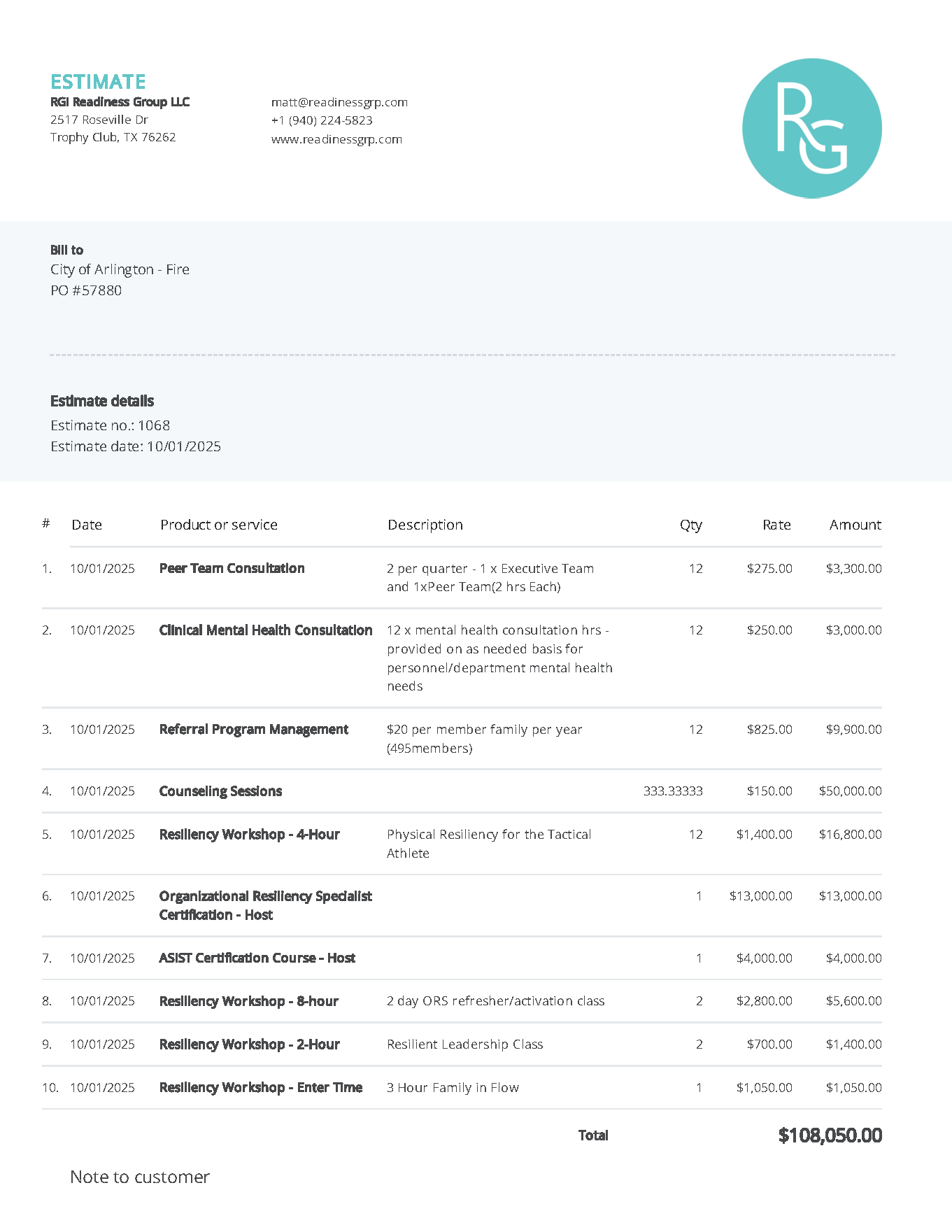This screenshot has width=952, height=1232.
Task: Click the $3,300.00 amount
Action: point(853,568)
